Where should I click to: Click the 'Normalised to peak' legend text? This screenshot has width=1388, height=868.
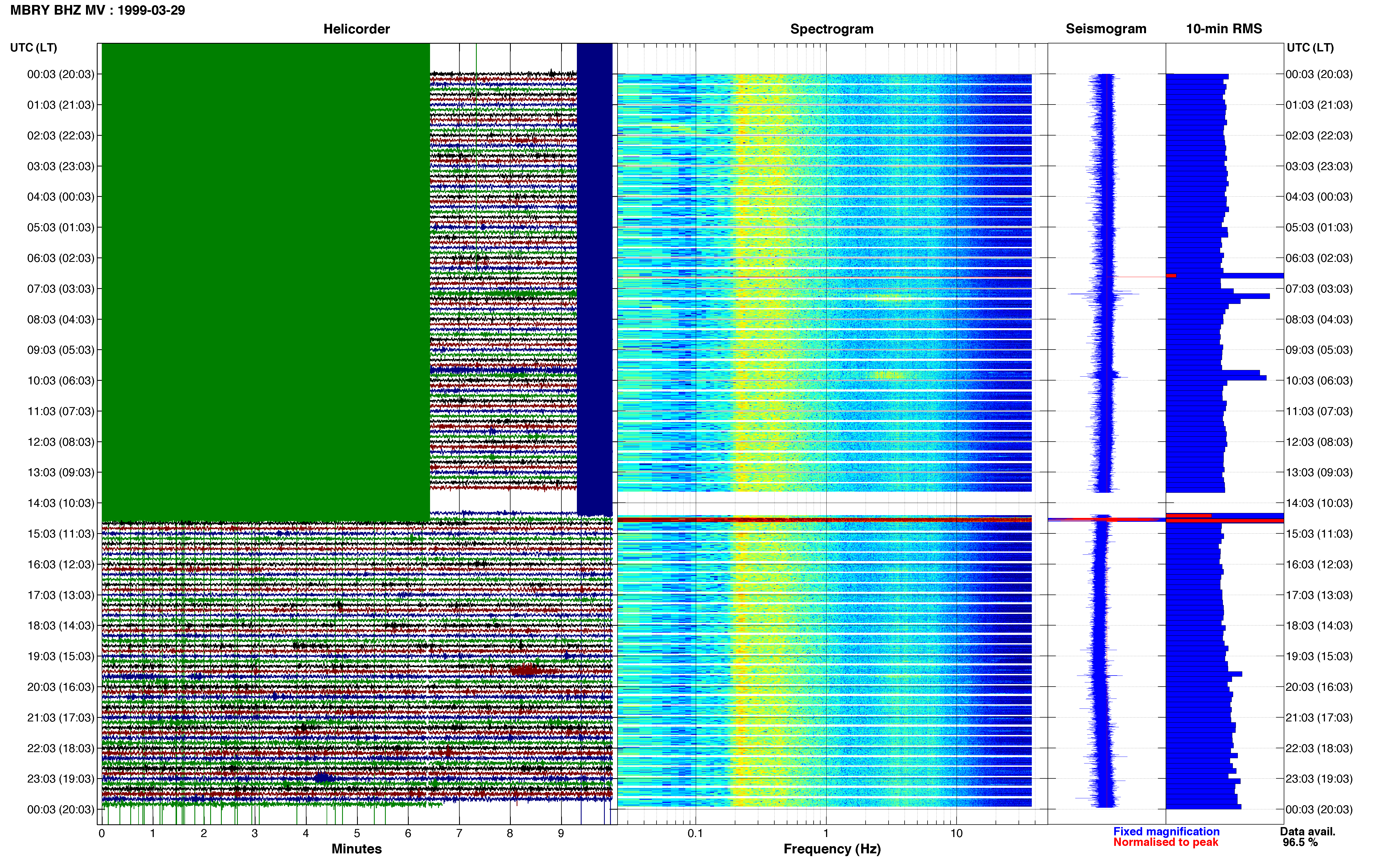pyautogui.click(x=1166, y=842)
